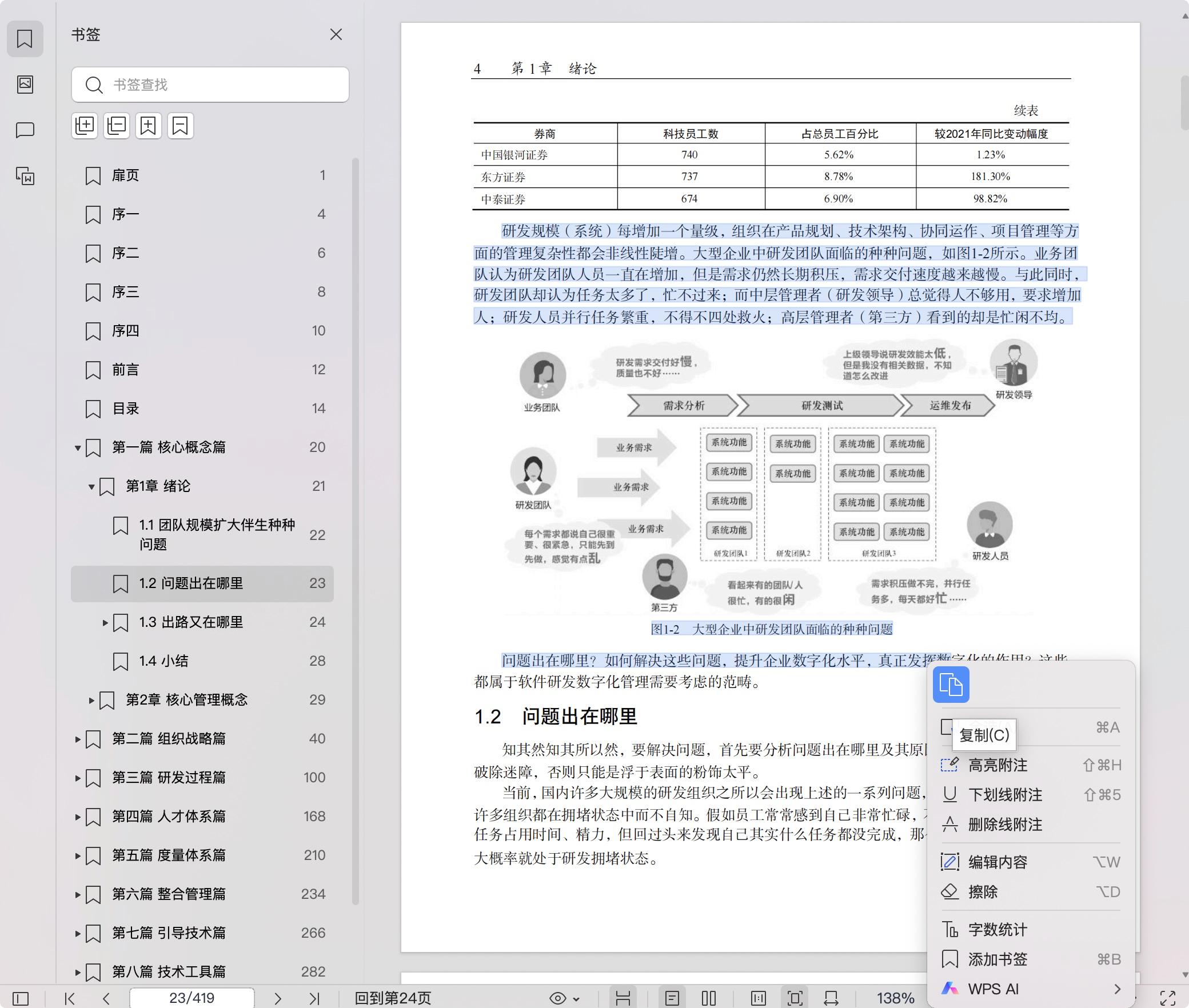Click 回到第24页 in status bar
Screen dimensions: 1189x1008
393,998
